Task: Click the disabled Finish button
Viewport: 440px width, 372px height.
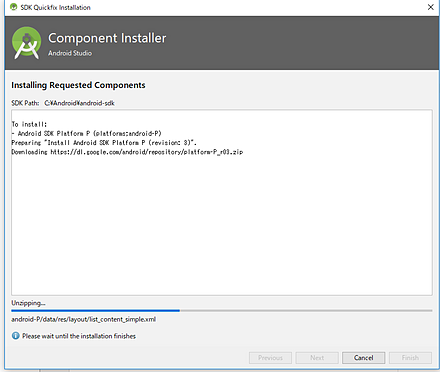Action: [410, 358]
